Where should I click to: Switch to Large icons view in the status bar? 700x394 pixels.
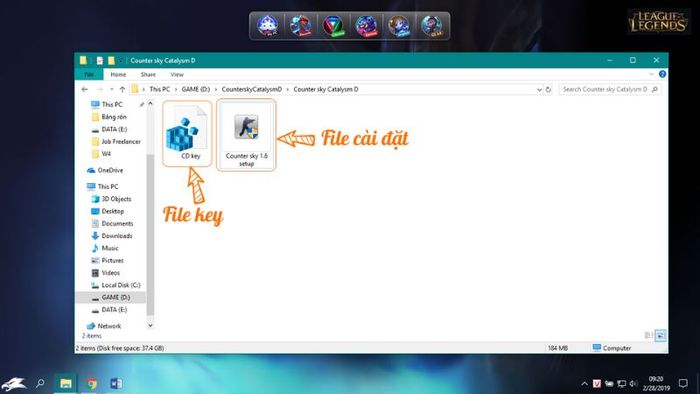click(x=660, y=335)
